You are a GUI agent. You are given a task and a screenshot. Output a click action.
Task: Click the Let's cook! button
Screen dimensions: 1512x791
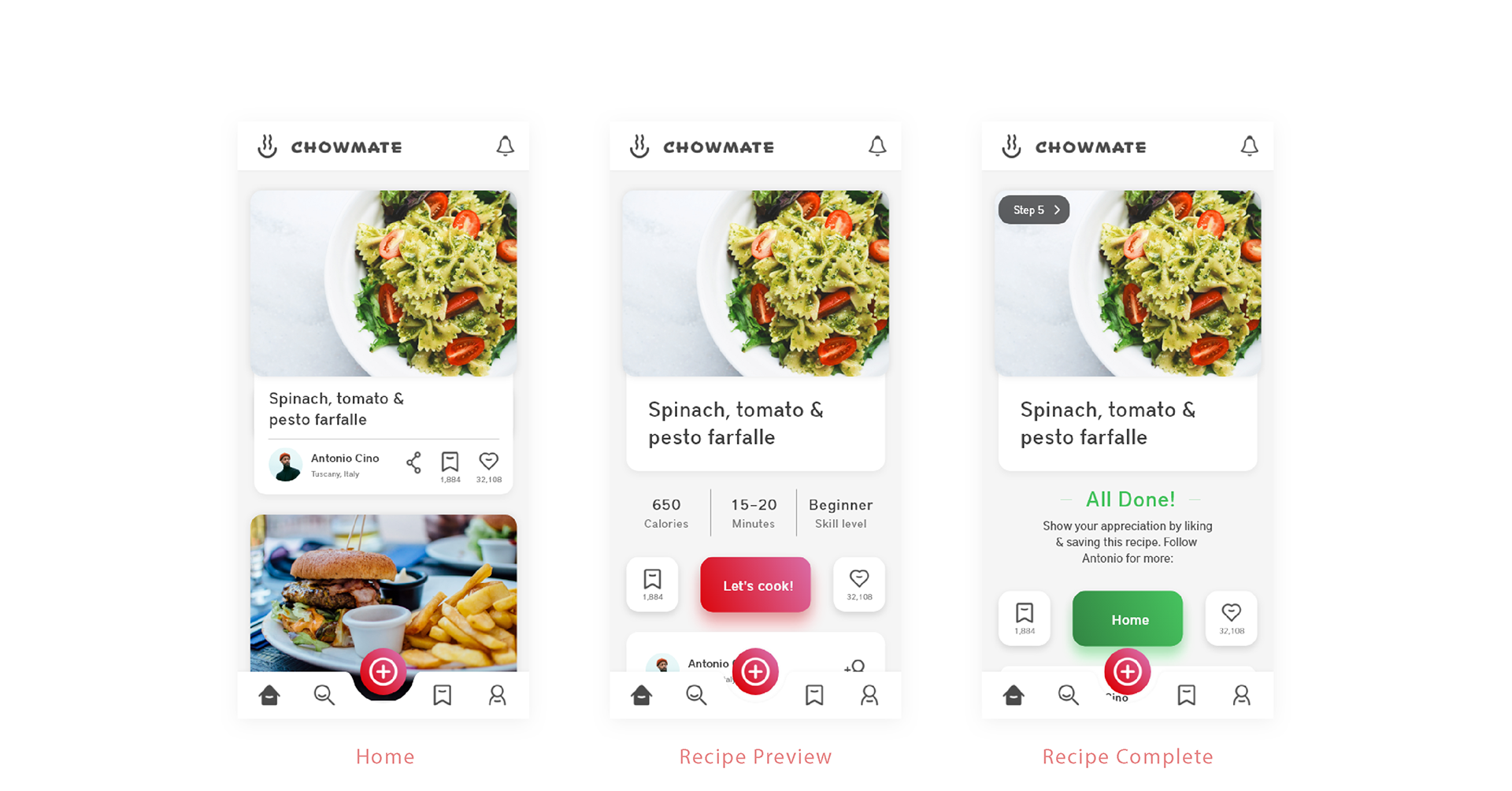tap(755, 585)
